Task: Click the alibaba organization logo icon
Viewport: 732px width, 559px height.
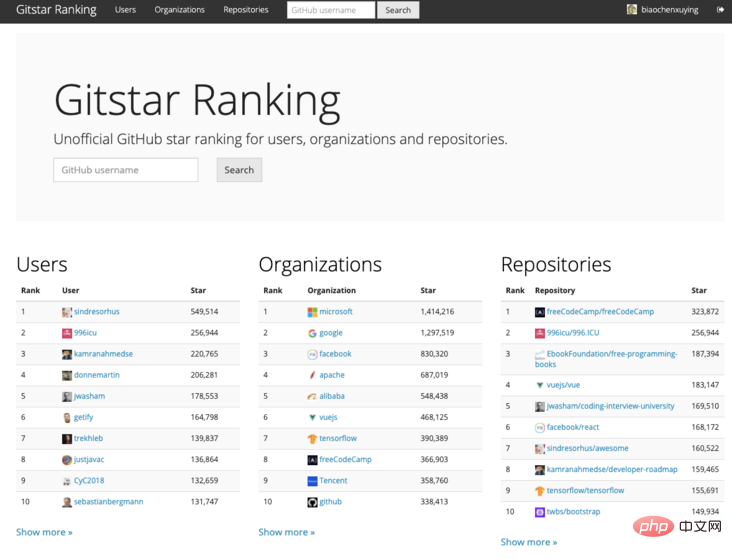Action: (x=312, y=396)
